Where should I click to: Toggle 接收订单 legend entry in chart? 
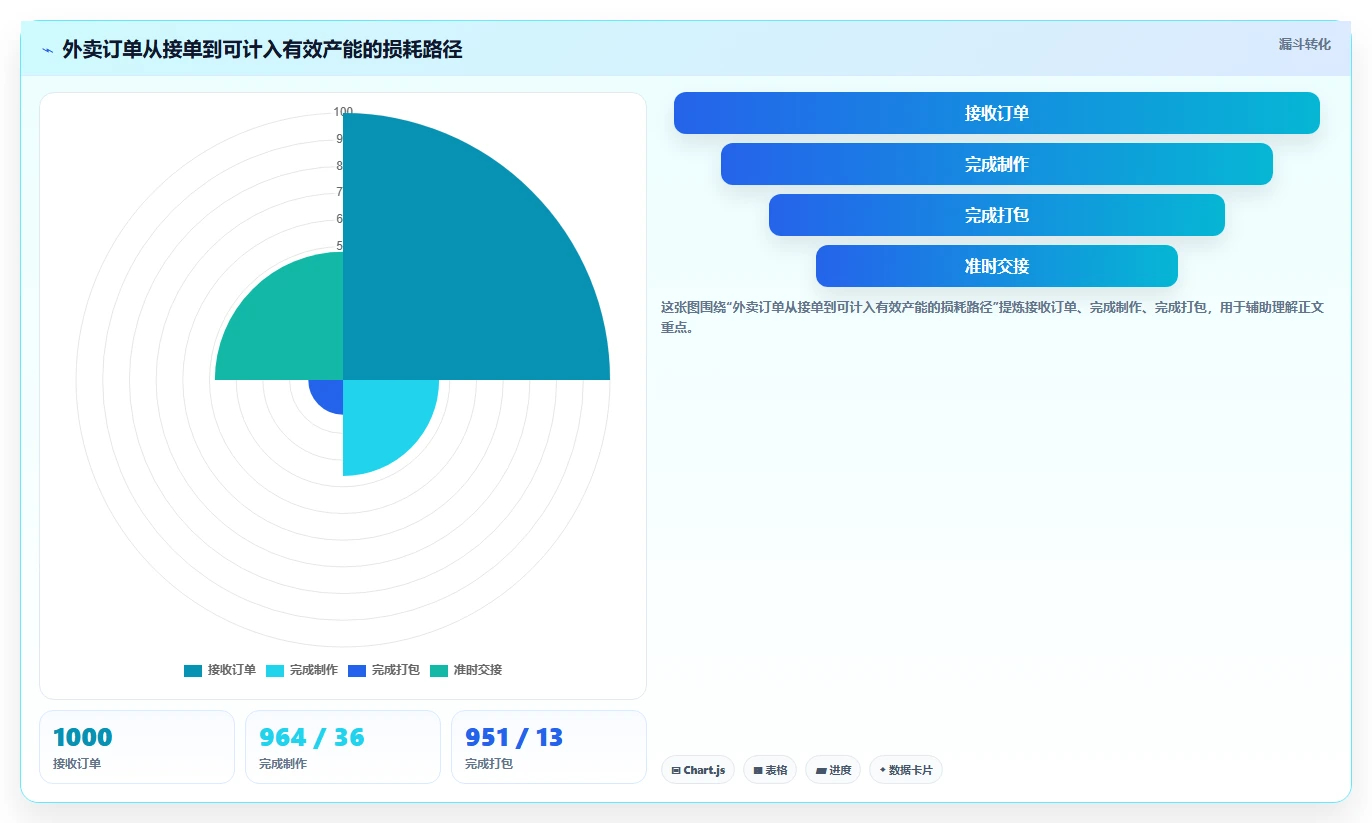[220, 670]
